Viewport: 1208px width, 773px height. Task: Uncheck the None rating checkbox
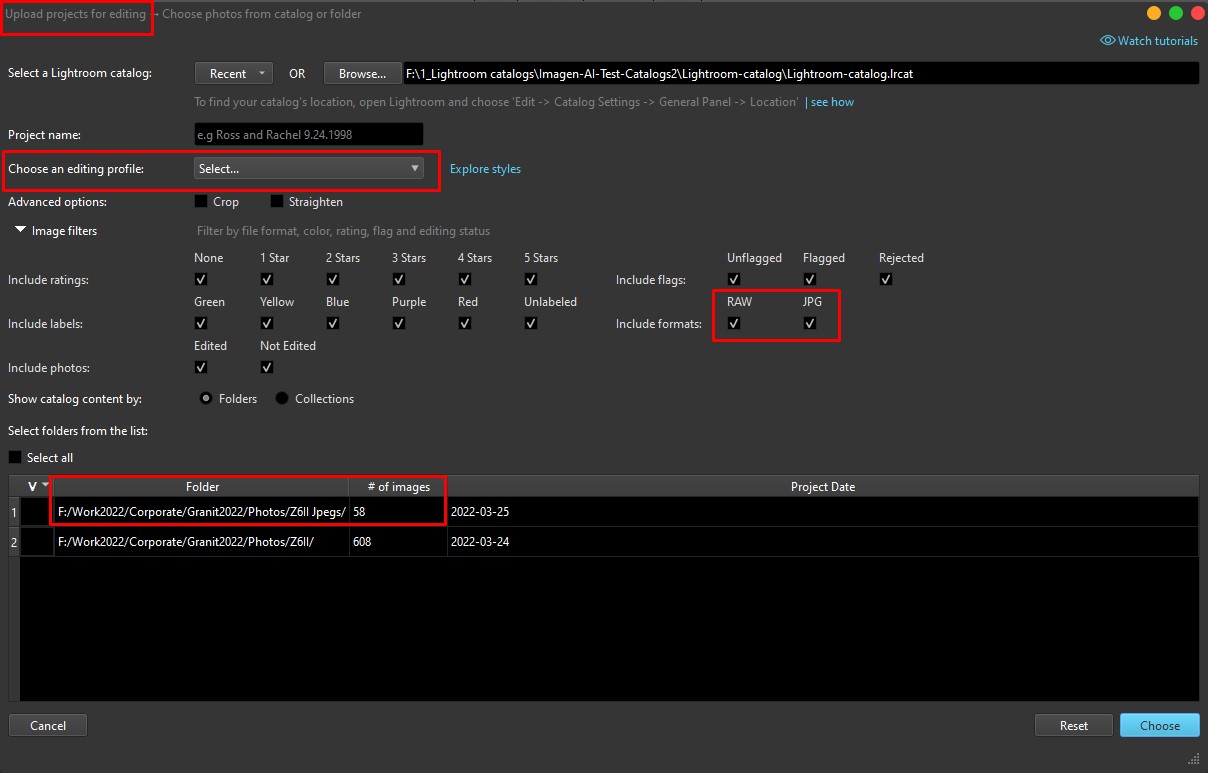point(201,280)
